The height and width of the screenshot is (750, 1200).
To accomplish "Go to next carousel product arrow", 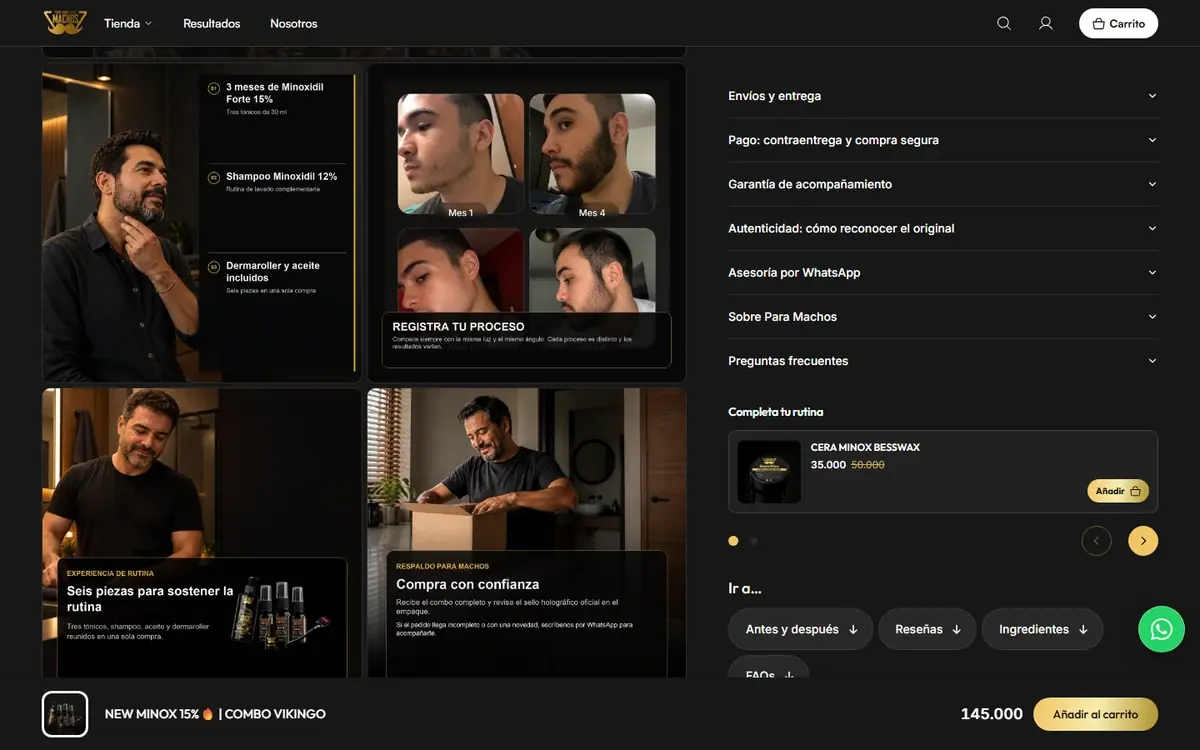I will (x=1143, y=541).
